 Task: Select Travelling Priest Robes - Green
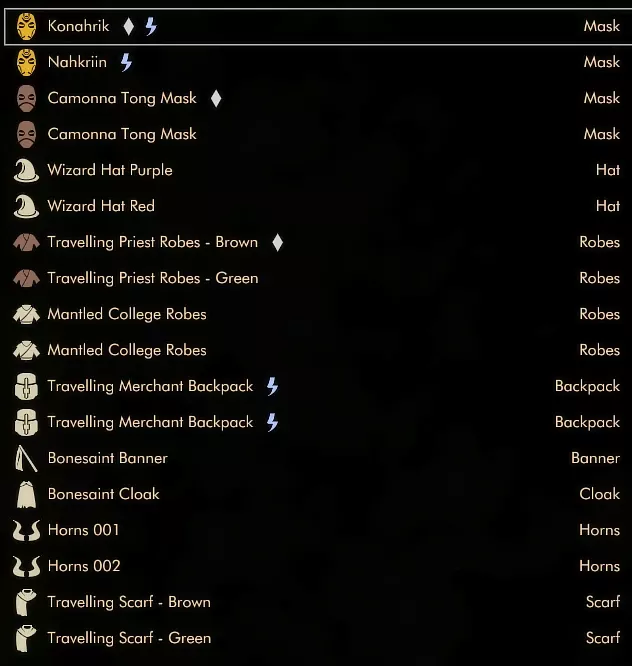click(x=316, y=278)
